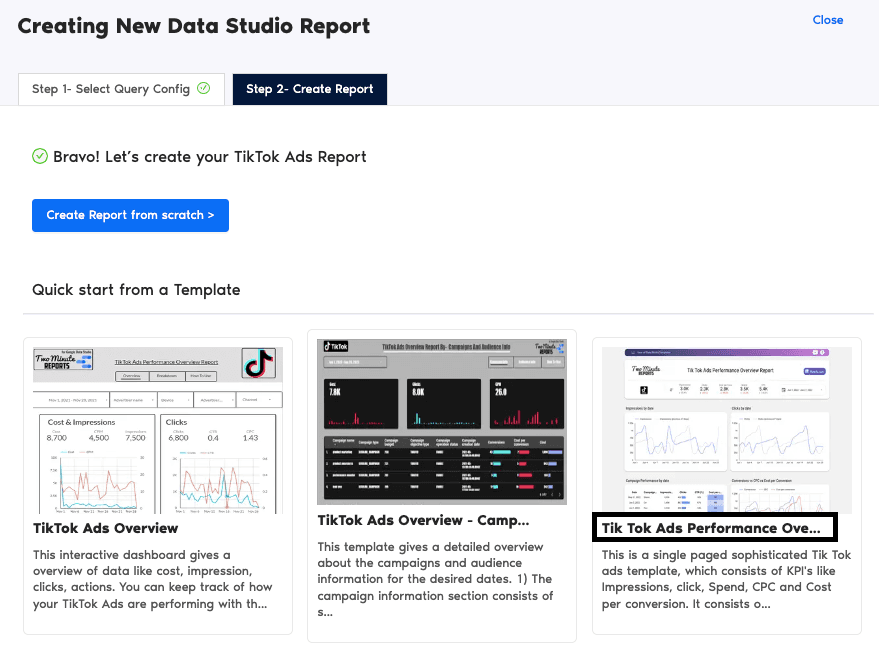This screenshot has width=879, height=662.
Task: Switch to Step 1- Select Query Config tab
Action: (x=121, y=89)
